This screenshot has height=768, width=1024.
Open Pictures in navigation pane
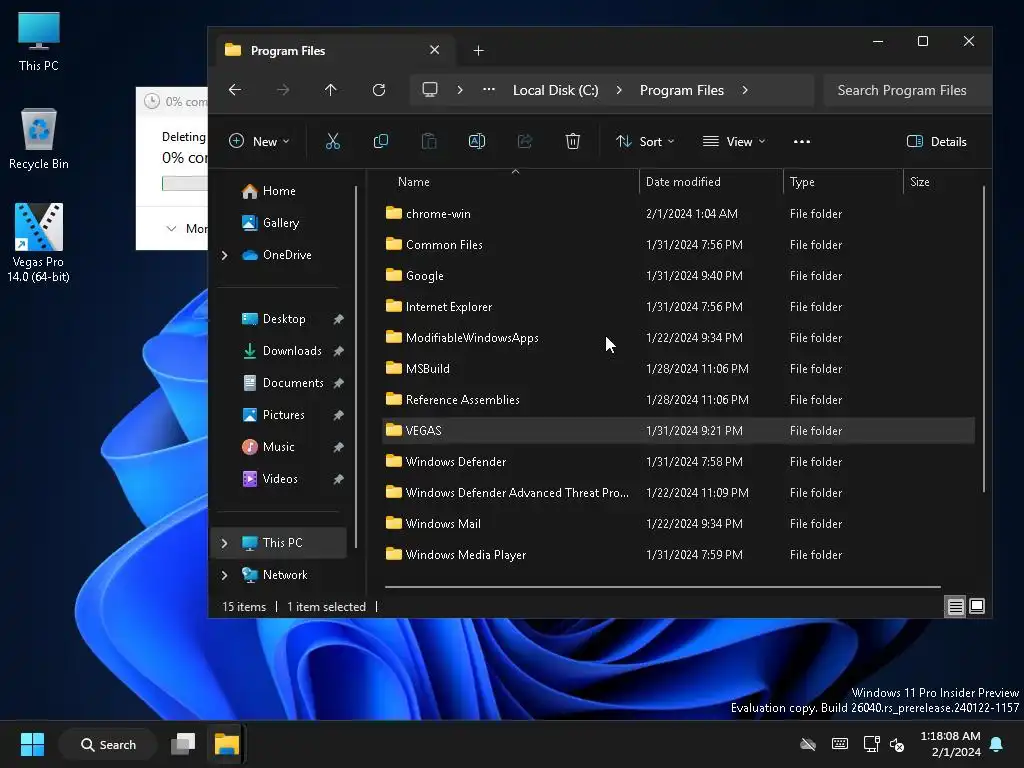(x=283, y=415)
